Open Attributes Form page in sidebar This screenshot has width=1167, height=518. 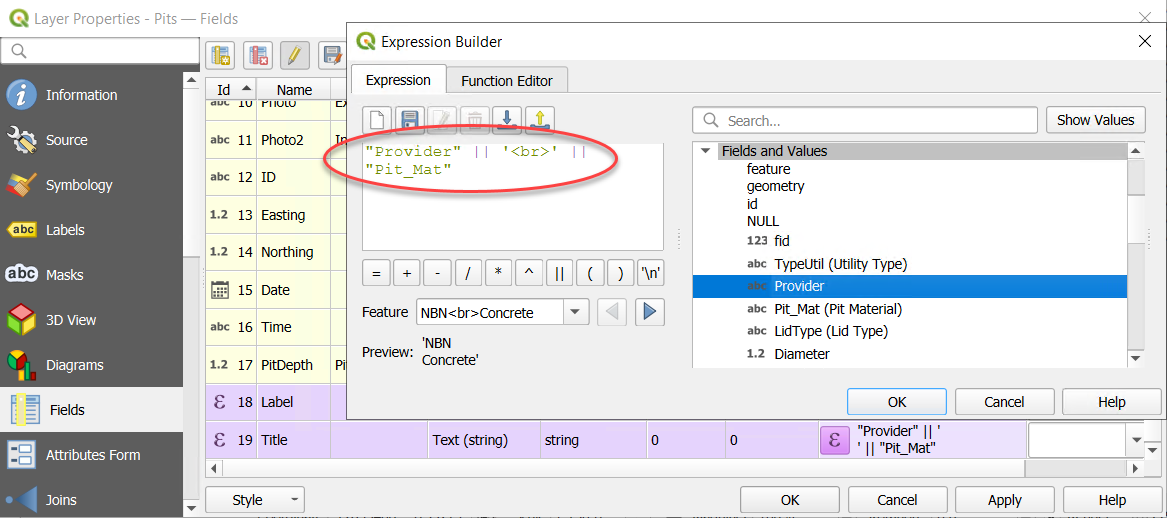click(x=92, y=455)
